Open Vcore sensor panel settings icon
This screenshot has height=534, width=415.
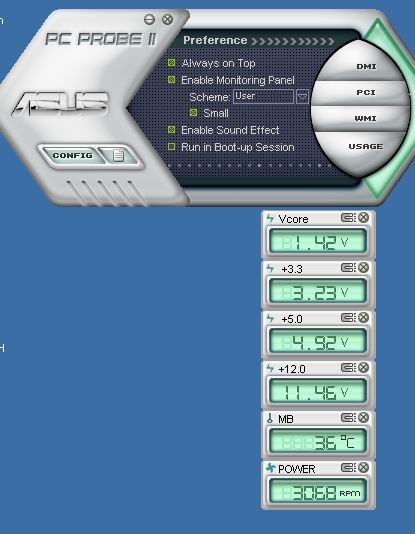pos(348,218)
